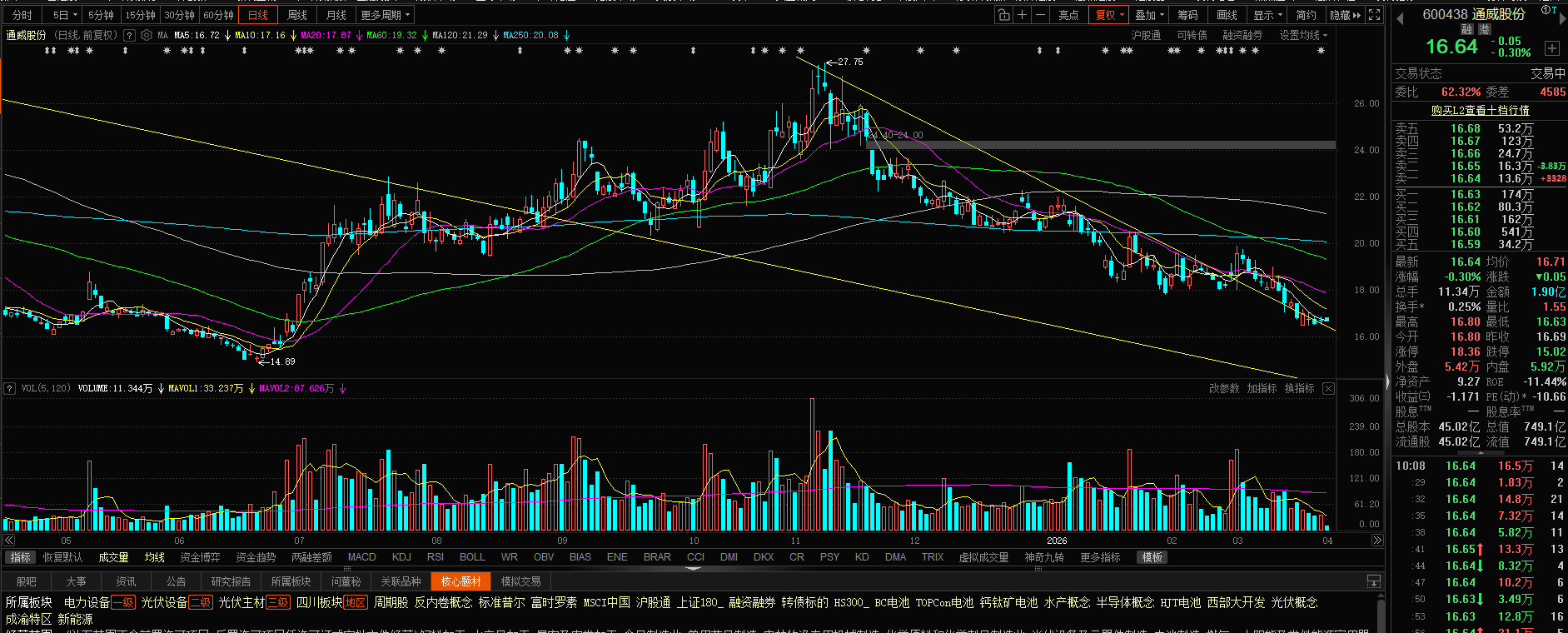Click the 购买L2查看十档行情 link

[x=1480, y=110]
